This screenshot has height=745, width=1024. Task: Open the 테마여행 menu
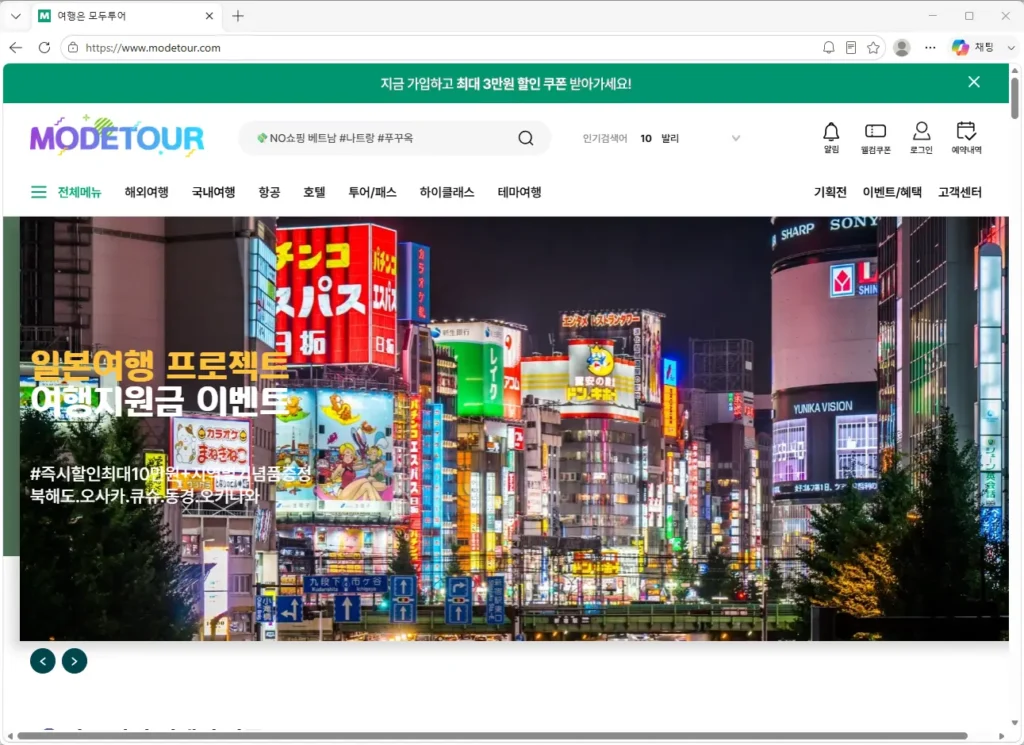click(519, 192)
